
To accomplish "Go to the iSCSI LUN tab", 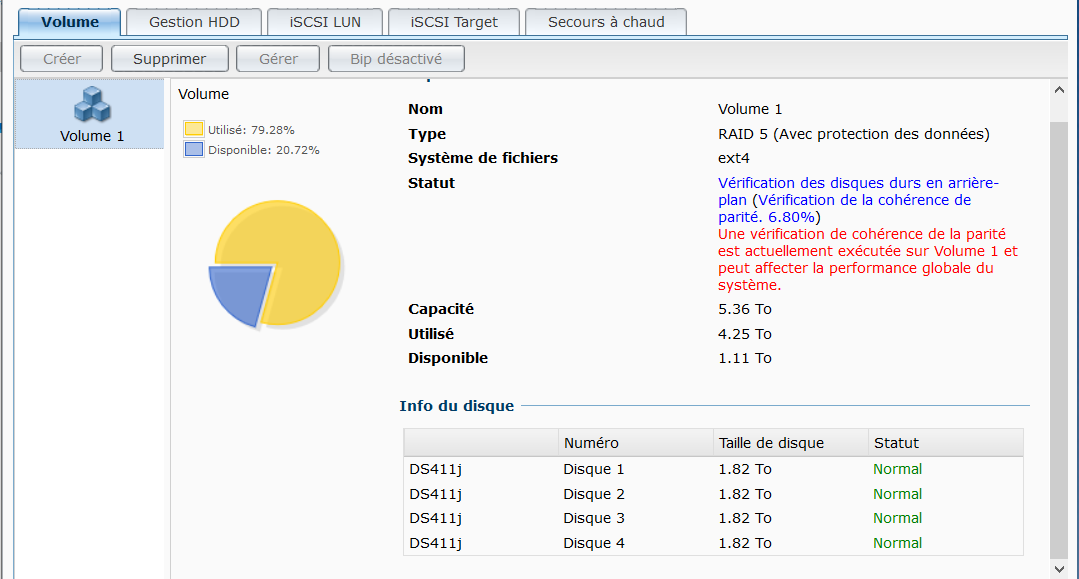I will click(325, 22).
